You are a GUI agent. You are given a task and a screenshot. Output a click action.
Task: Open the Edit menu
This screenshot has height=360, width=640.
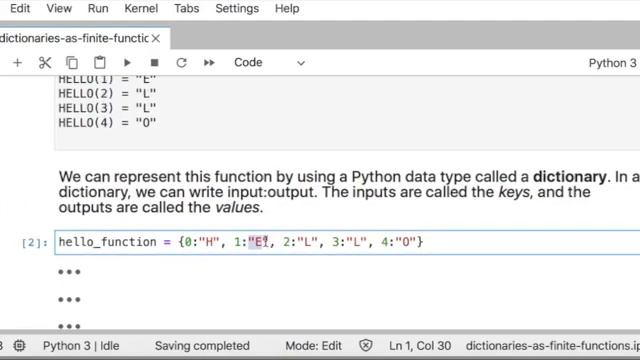point(20,9)
